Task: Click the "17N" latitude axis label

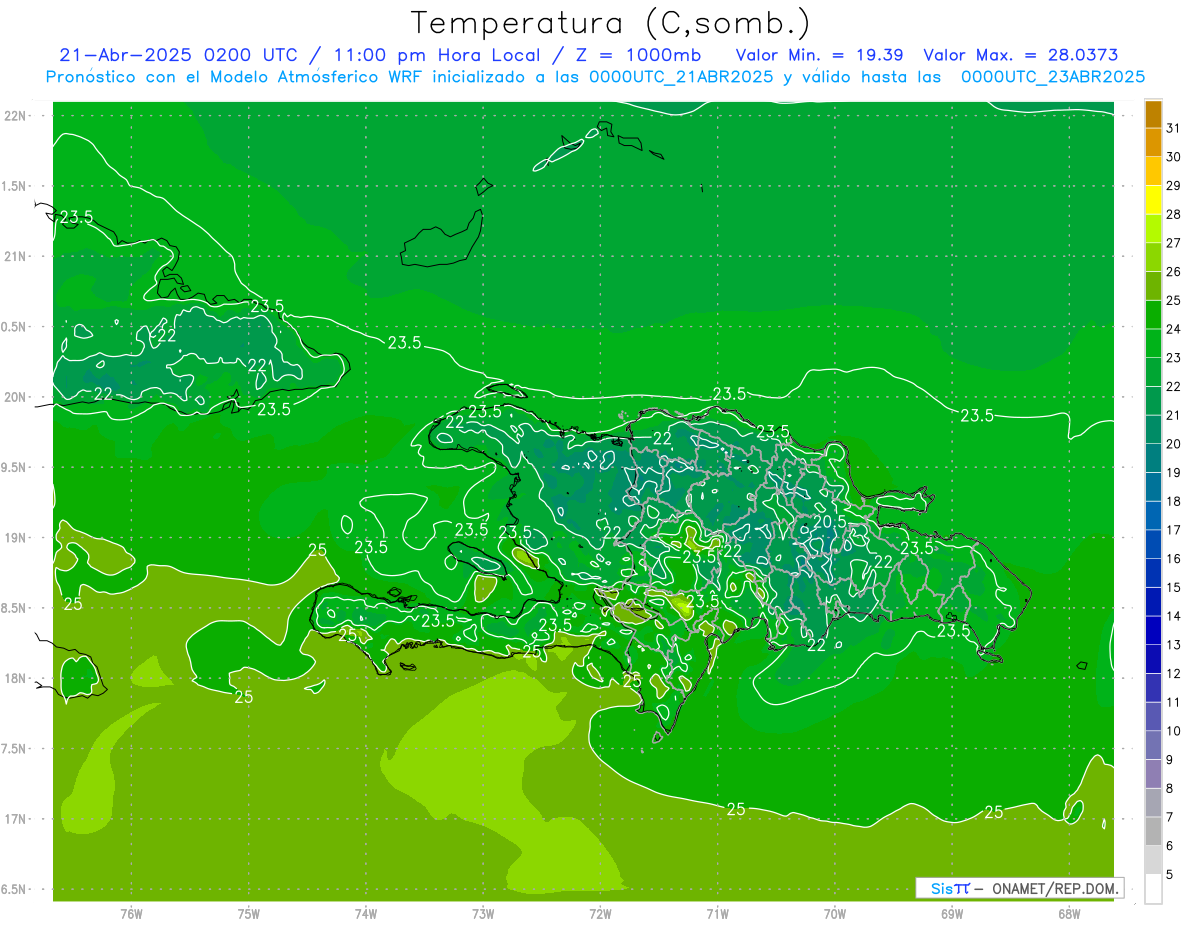Action: coord(16,819)
